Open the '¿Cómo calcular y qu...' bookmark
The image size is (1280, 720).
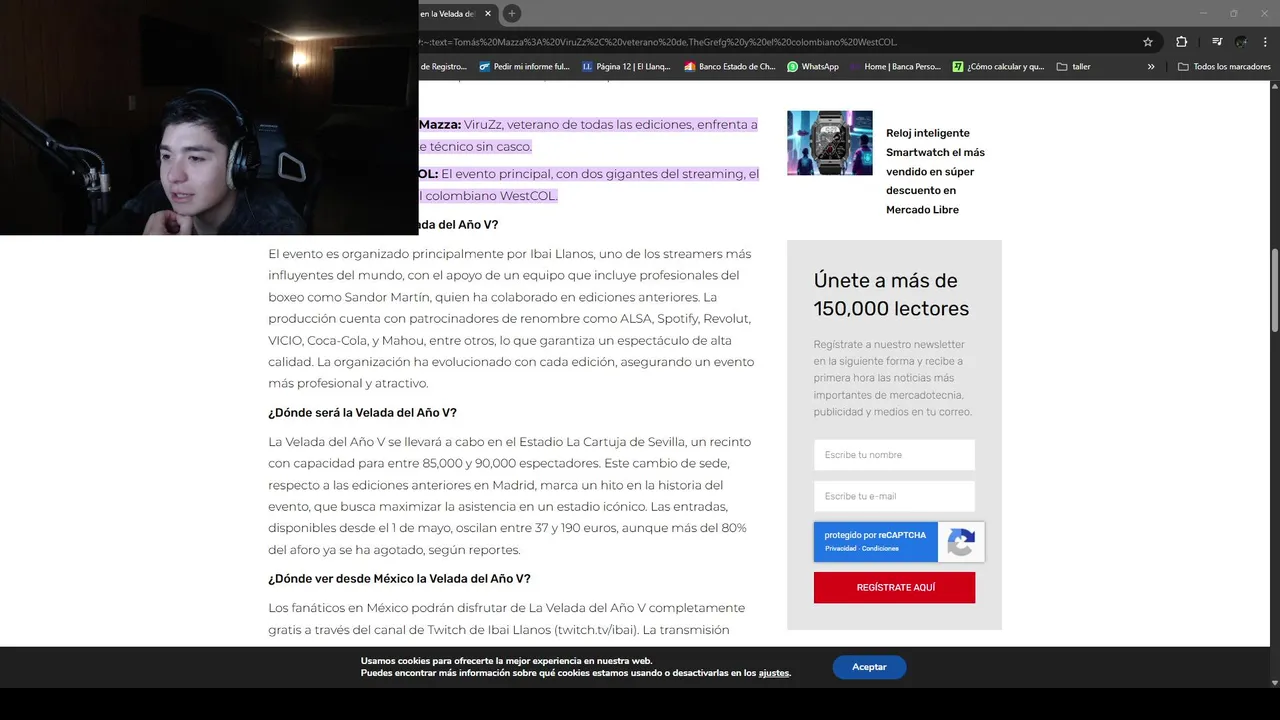998,67
